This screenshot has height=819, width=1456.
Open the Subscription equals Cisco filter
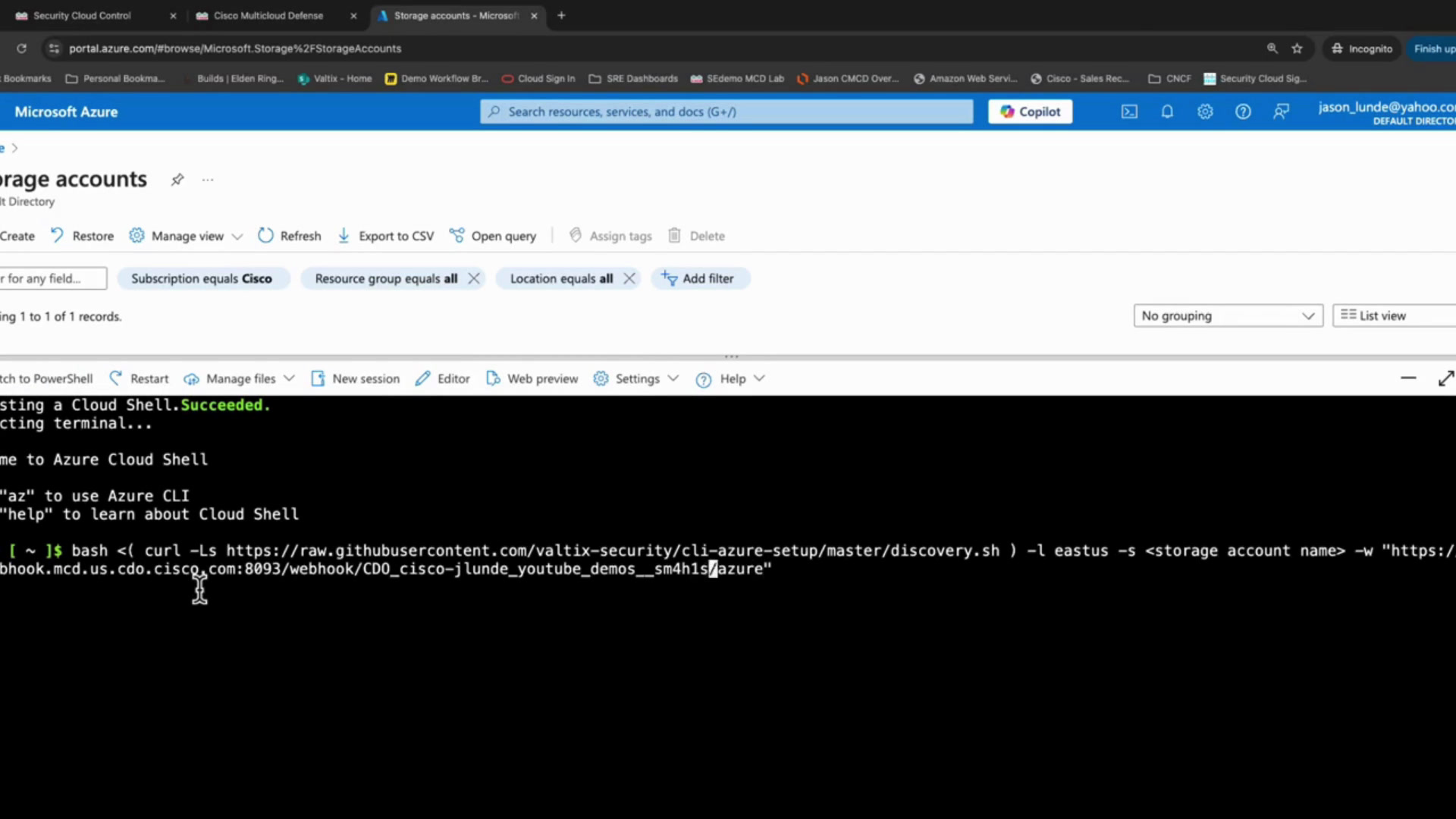click(x=202, y=278)
